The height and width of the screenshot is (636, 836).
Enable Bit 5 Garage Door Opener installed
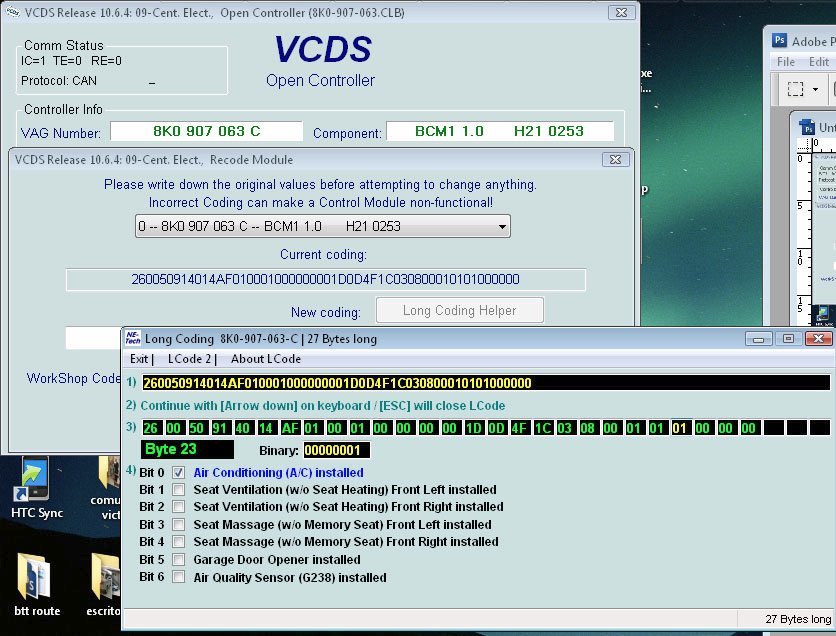point(179,560)
